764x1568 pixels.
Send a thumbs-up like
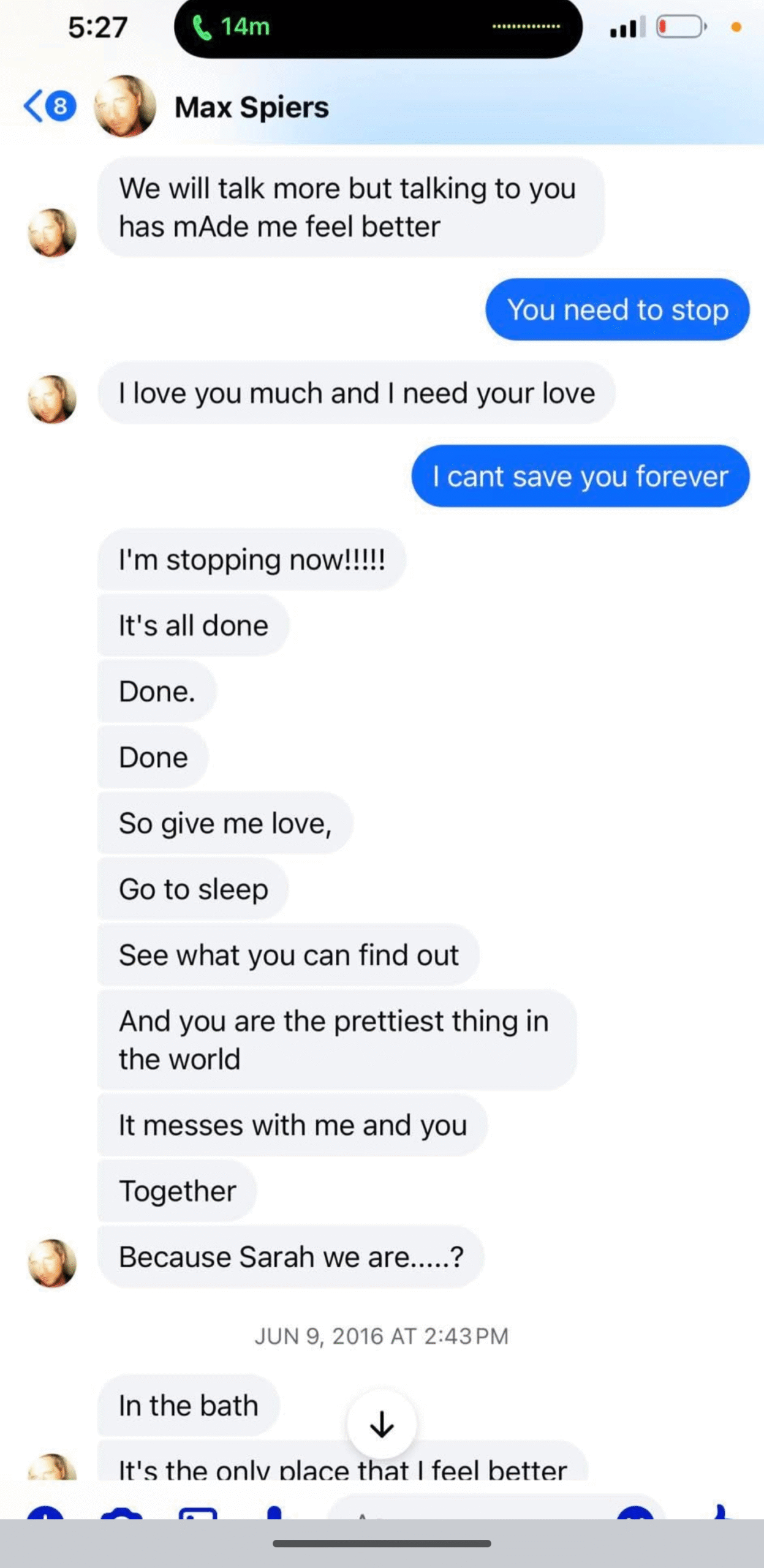pos(721,1512)
